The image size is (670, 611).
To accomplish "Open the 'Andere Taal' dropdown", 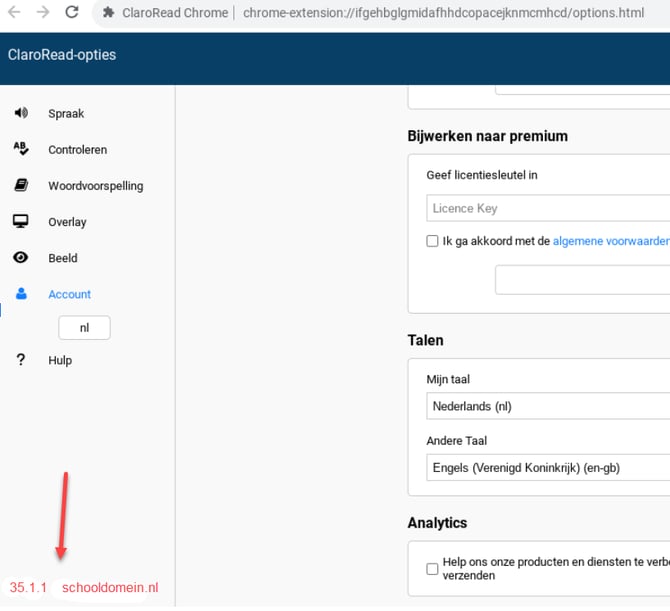I will (547, 467).
